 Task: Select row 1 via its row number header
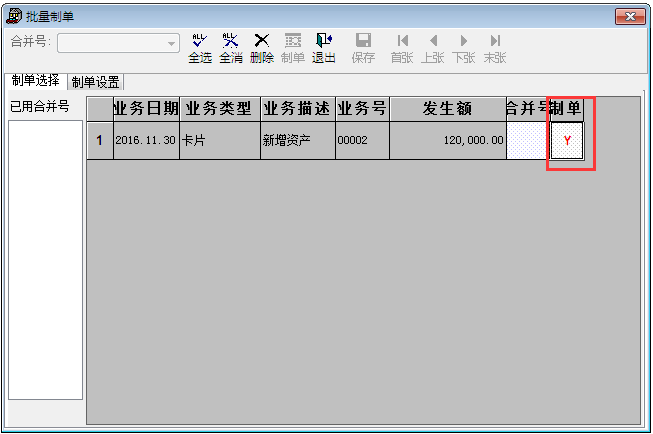pos(99,141)
